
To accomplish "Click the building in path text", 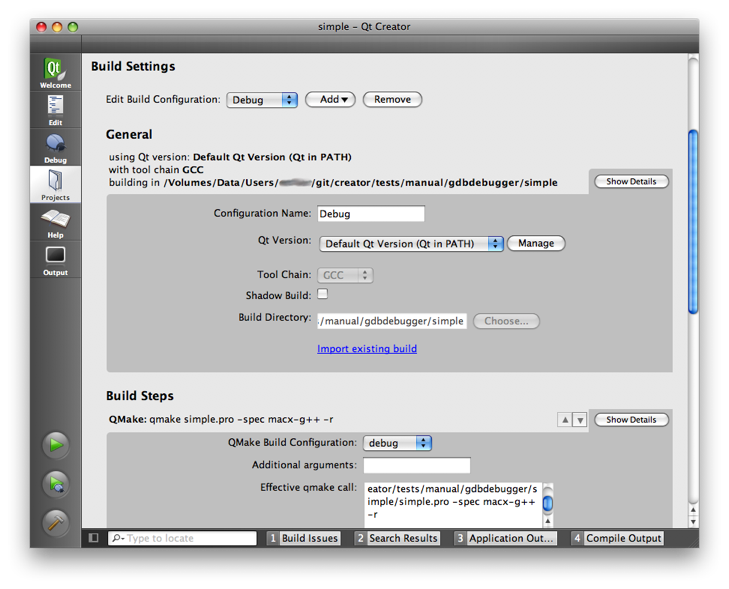I will pyautogui.click(x=333, y=183).
